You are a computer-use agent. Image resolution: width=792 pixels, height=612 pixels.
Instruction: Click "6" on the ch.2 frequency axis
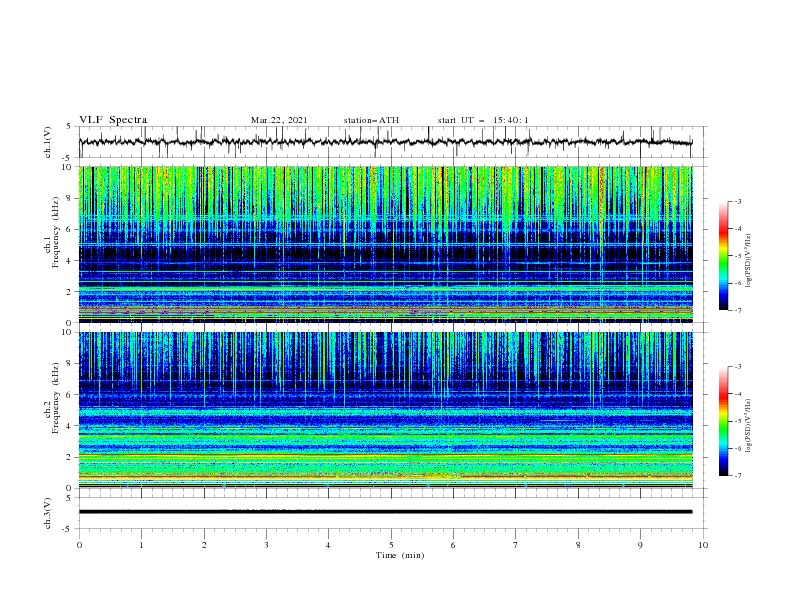click(x=69, y=394)
